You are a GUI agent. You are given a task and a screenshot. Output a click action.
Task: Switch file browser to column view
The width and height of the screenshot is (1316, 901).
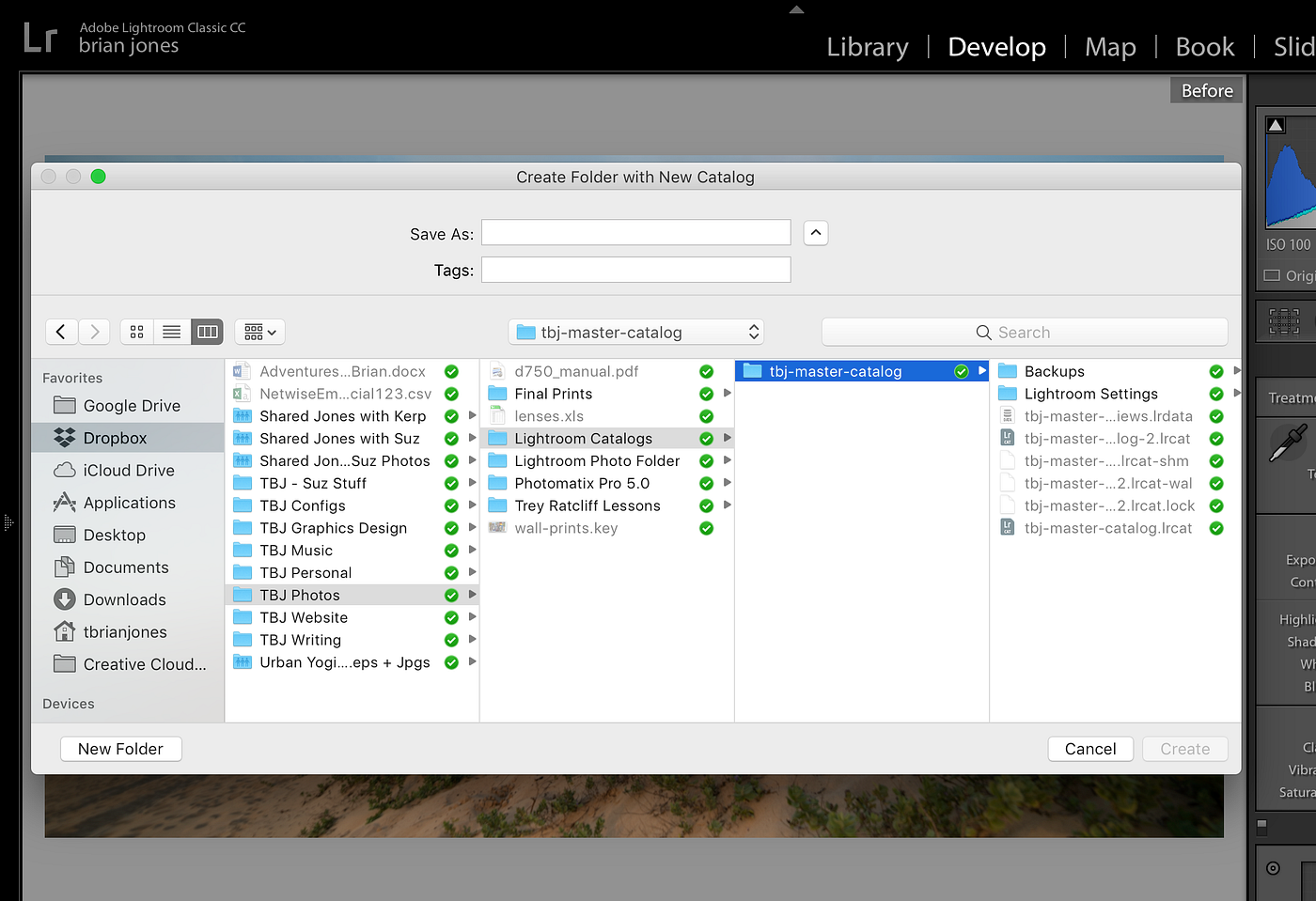click(207, 332)
